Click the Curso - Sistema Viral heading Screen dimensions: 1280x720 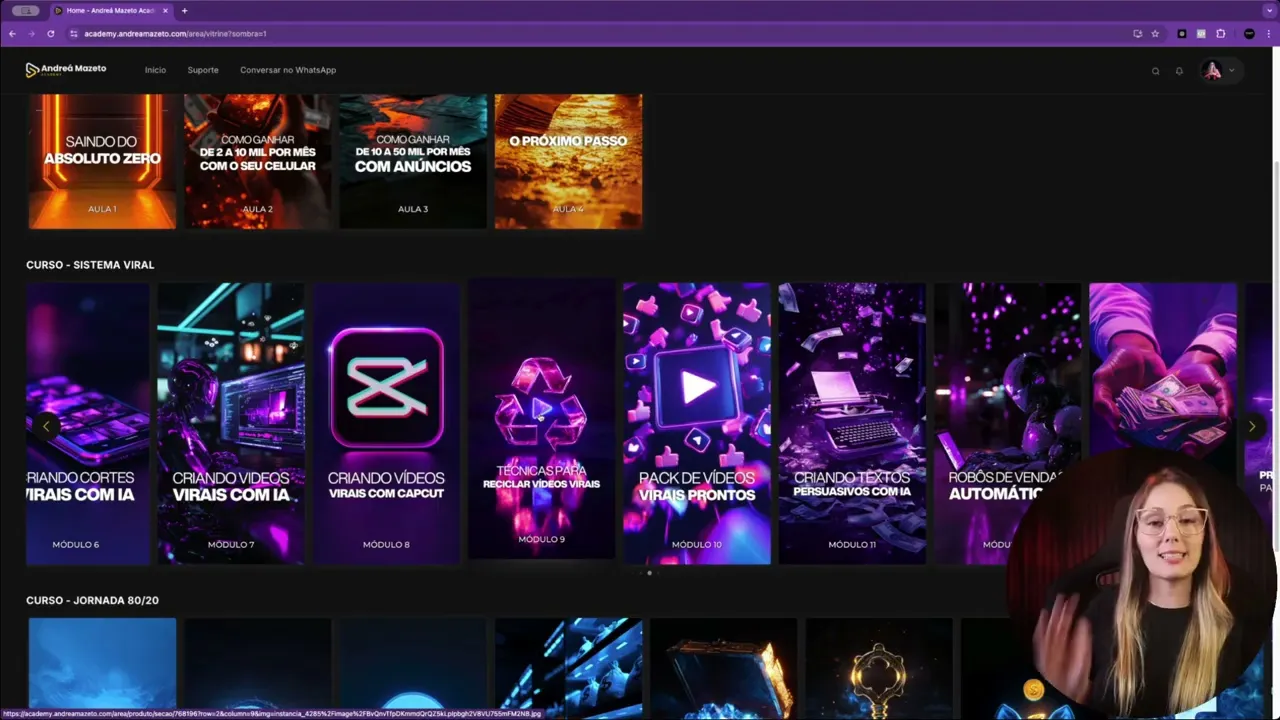[90, 265]
